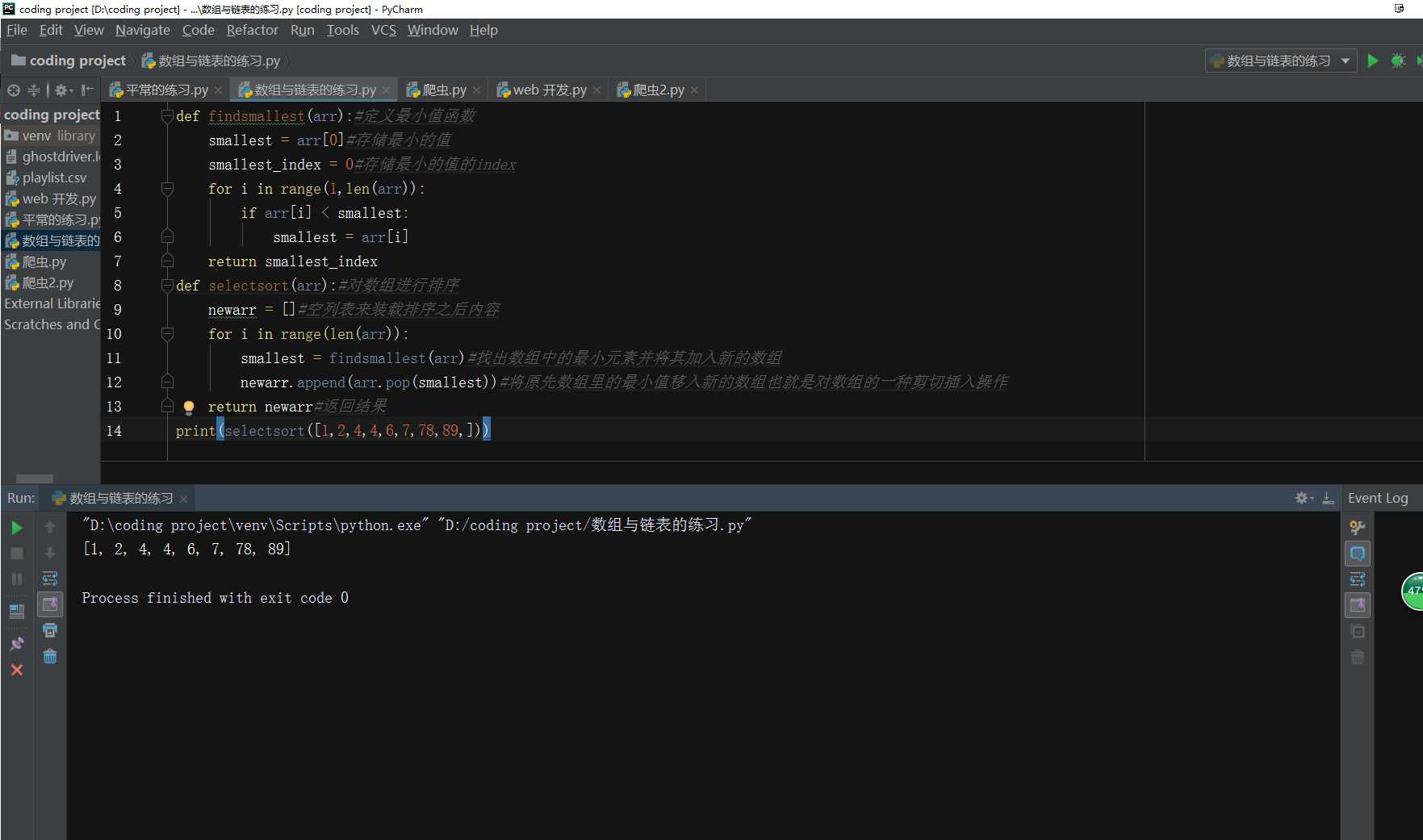
Task: Hide the Project tool window
Action: pyautogui.click(x=87, y=90)
